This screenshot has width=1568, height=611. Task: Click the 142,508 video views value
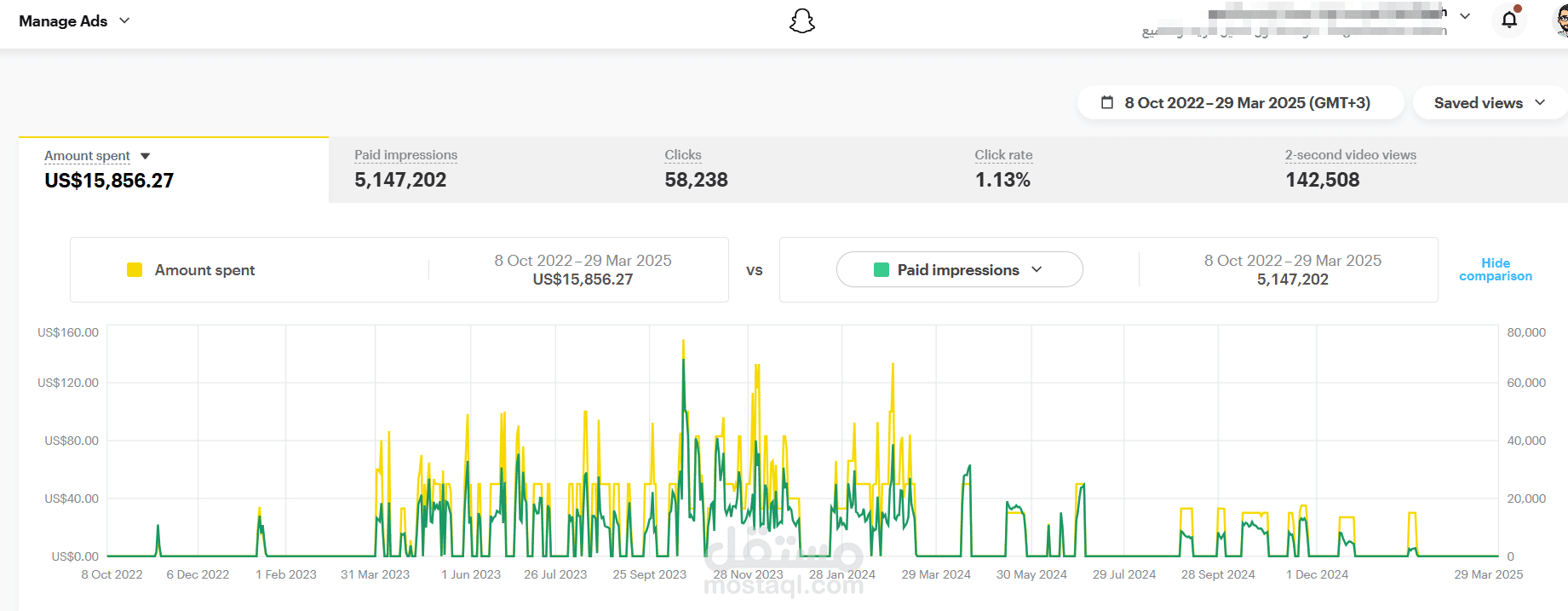pyautogui.click(x=1322, y=180)
